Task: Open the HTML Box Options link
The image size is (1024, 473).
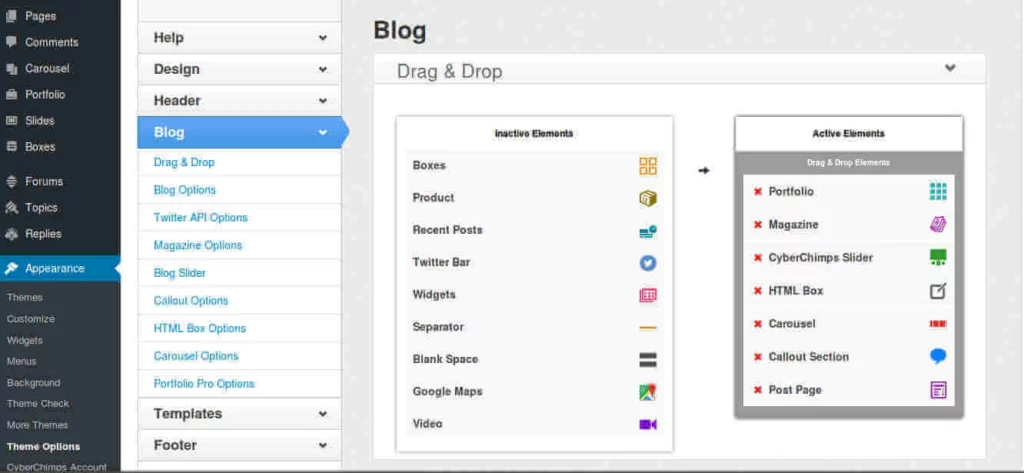Action: (200, 329)
